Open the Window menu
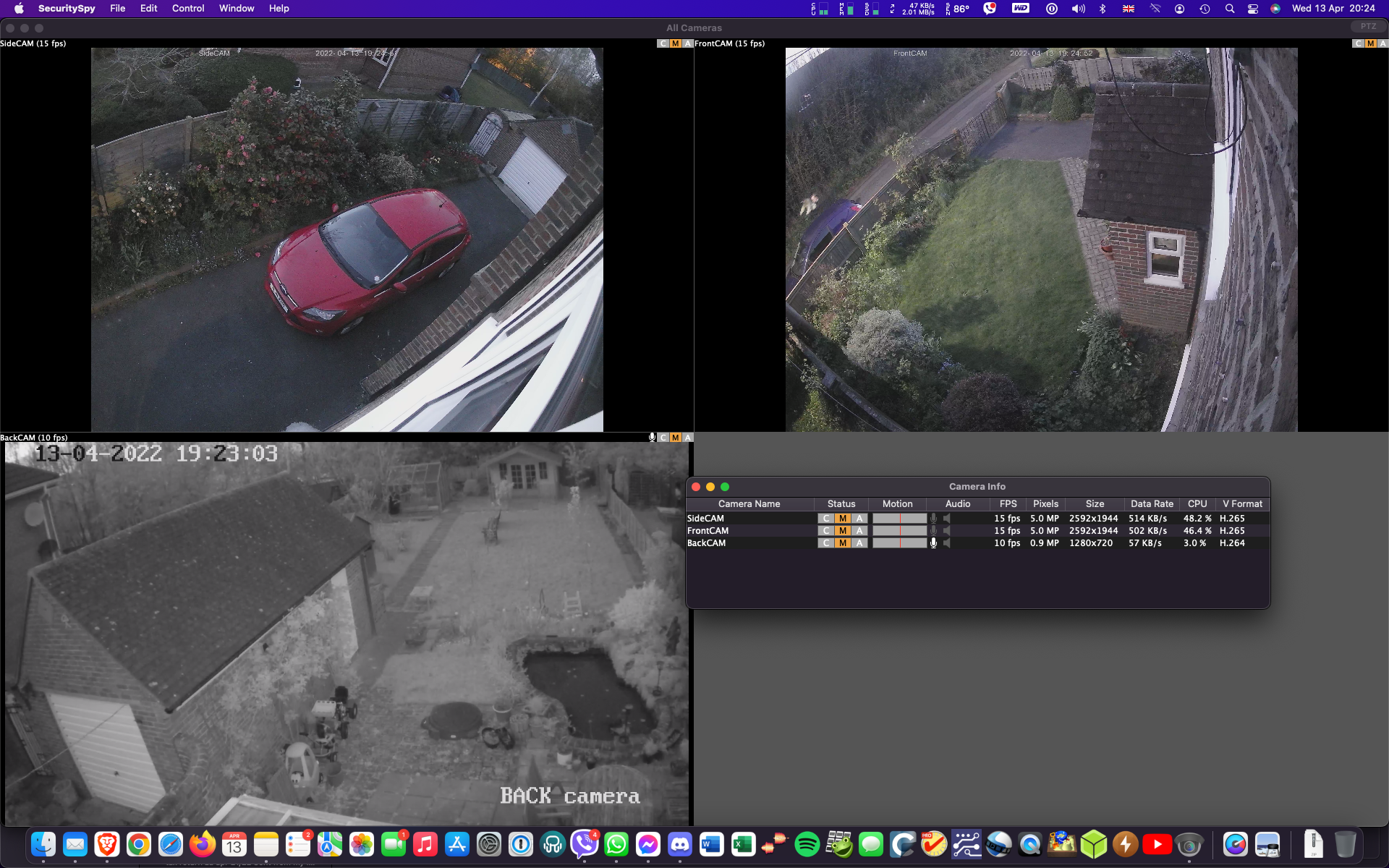The height and width of the screenshot is (868, 1389). point(237,9)
